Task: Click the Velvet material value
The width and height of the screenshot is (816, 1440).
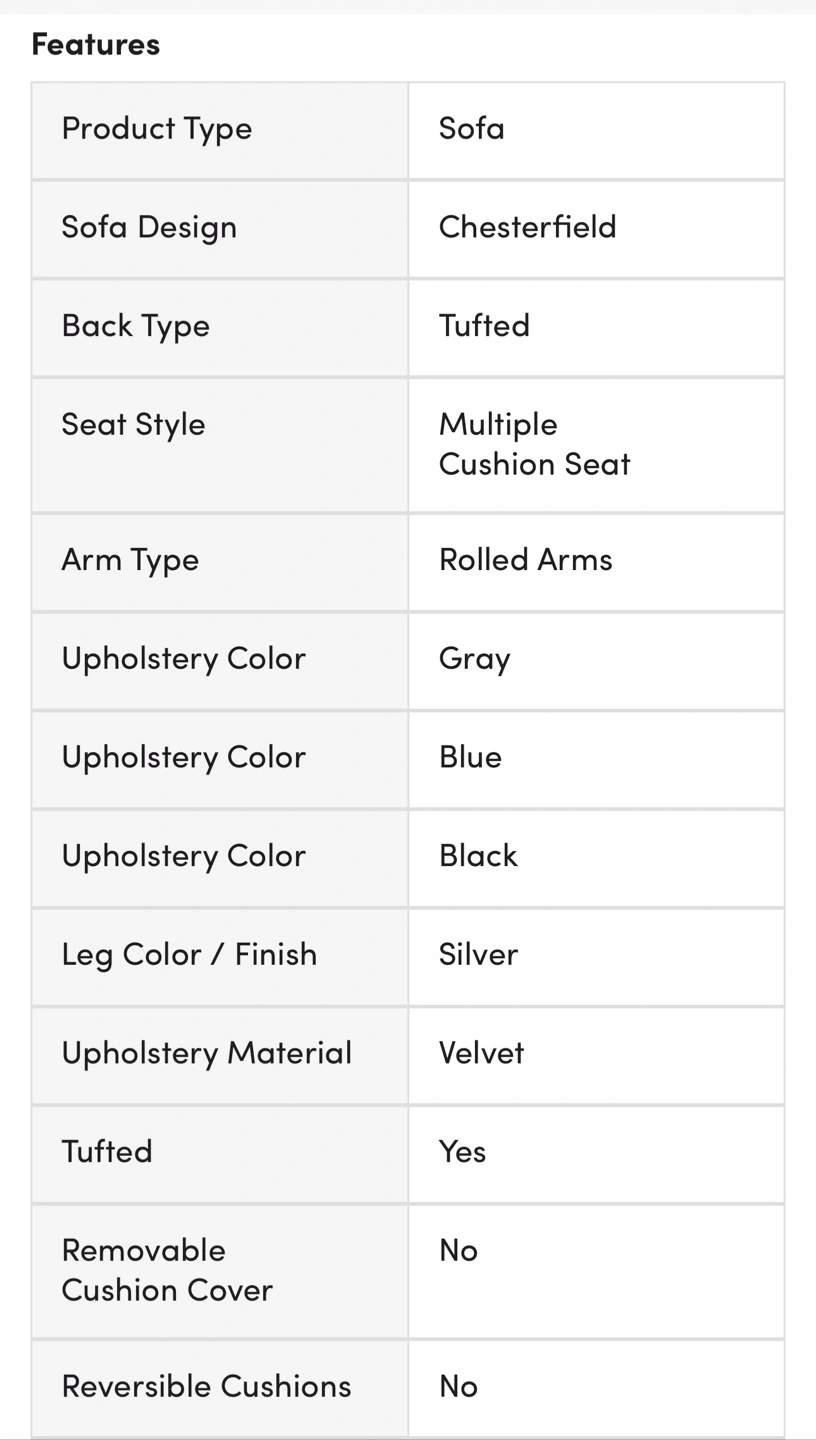Action: coord(481,1053)
